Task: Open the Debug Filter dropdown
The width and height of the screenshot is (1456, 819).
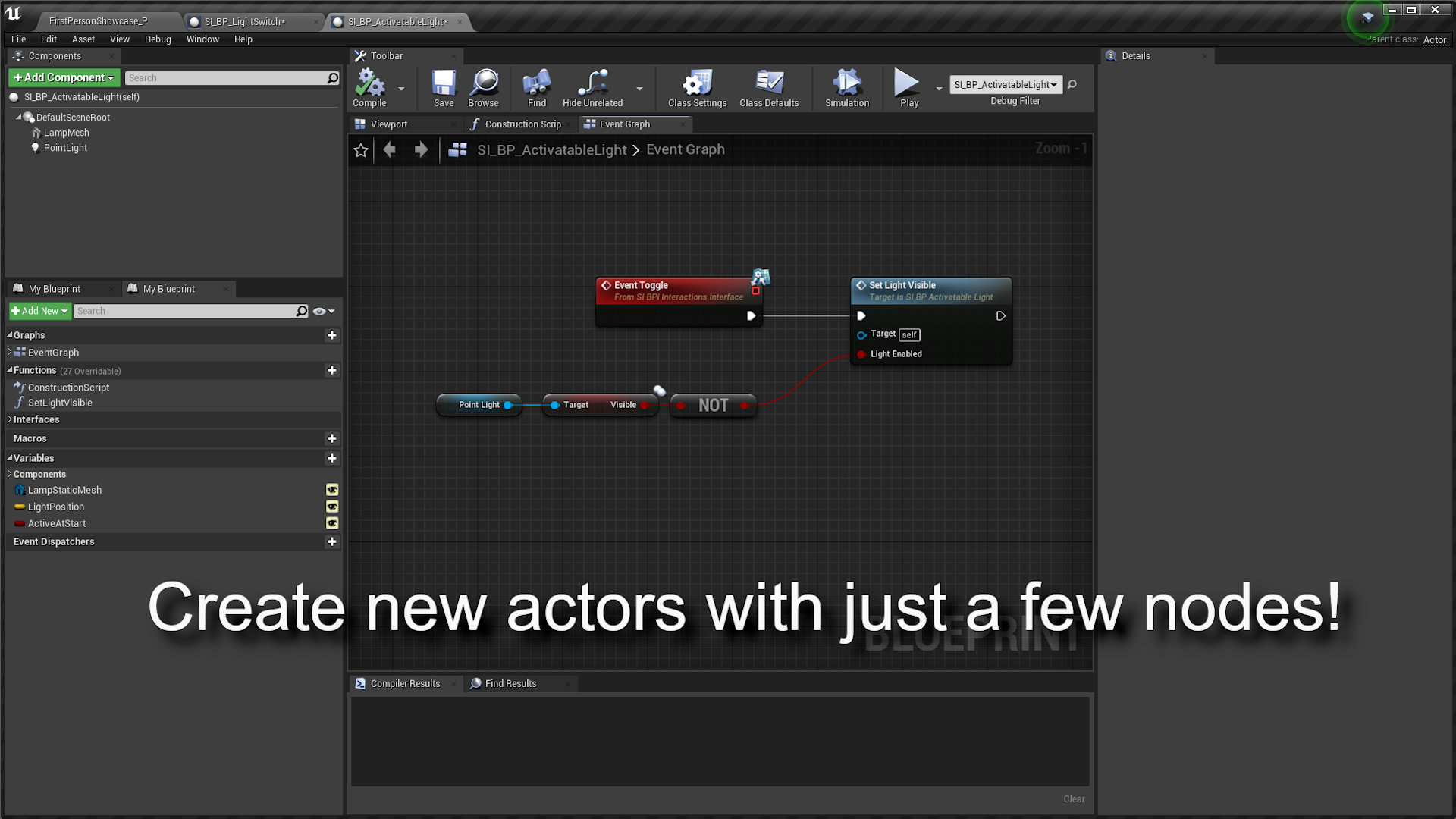Action: click(x=1006, y=85)
